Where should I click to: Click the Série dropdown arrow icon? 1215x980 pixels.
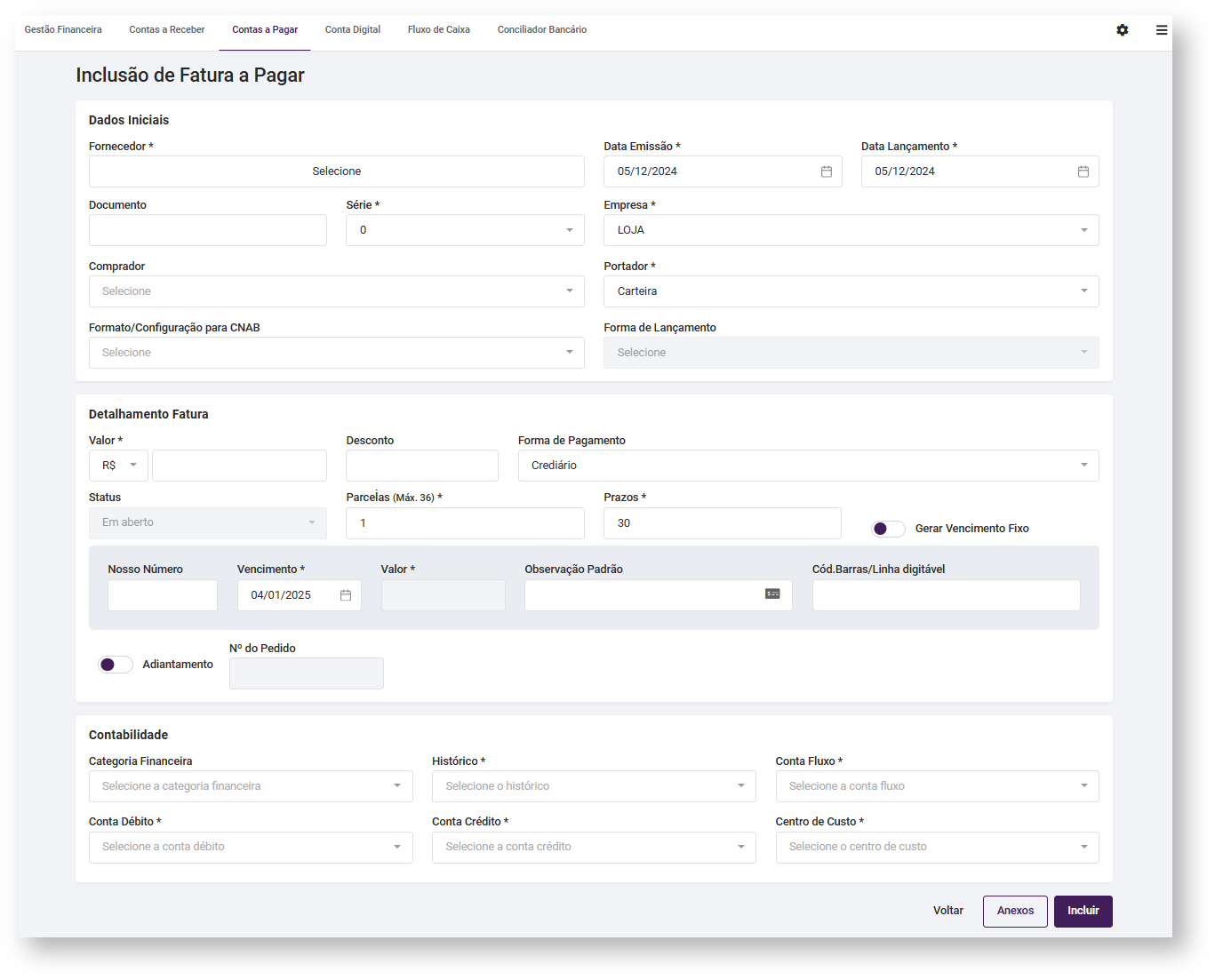tap(570, 230)
